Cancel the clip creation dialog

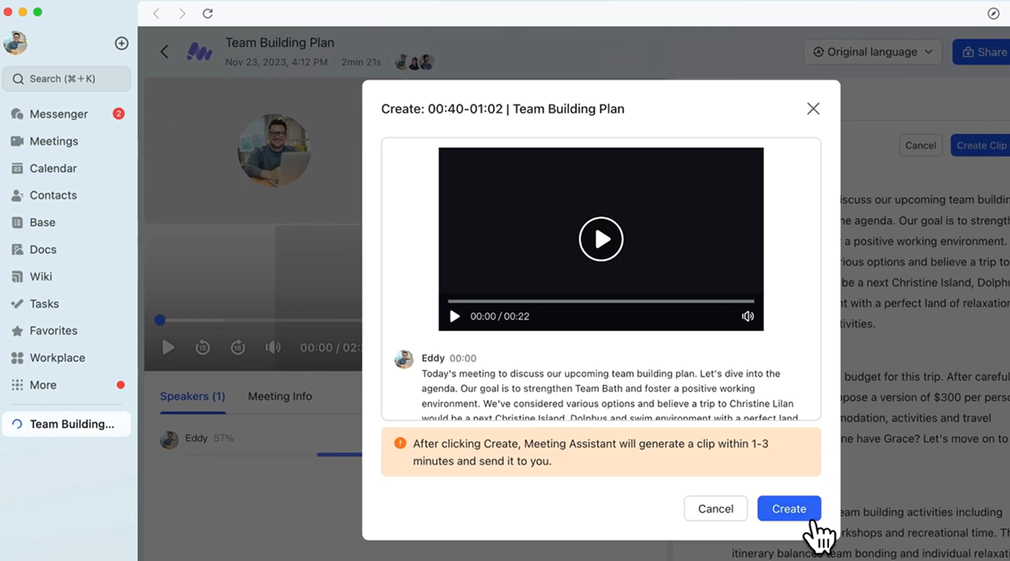point(715,508)
